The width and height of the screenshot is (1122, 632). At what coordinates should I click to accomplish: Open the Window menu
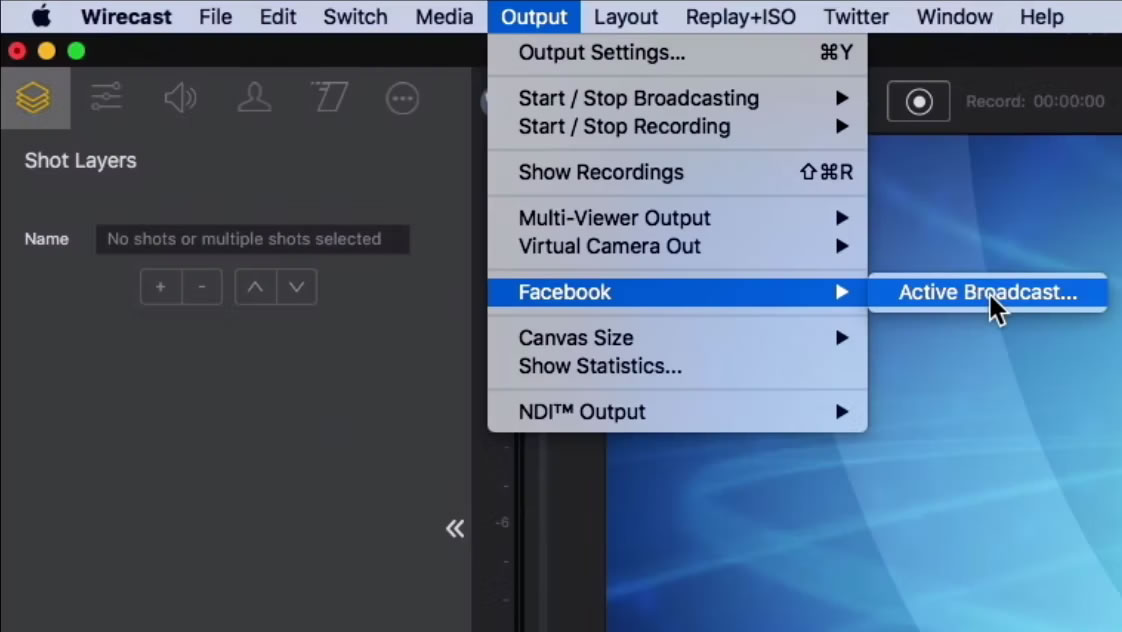(955, 16)
